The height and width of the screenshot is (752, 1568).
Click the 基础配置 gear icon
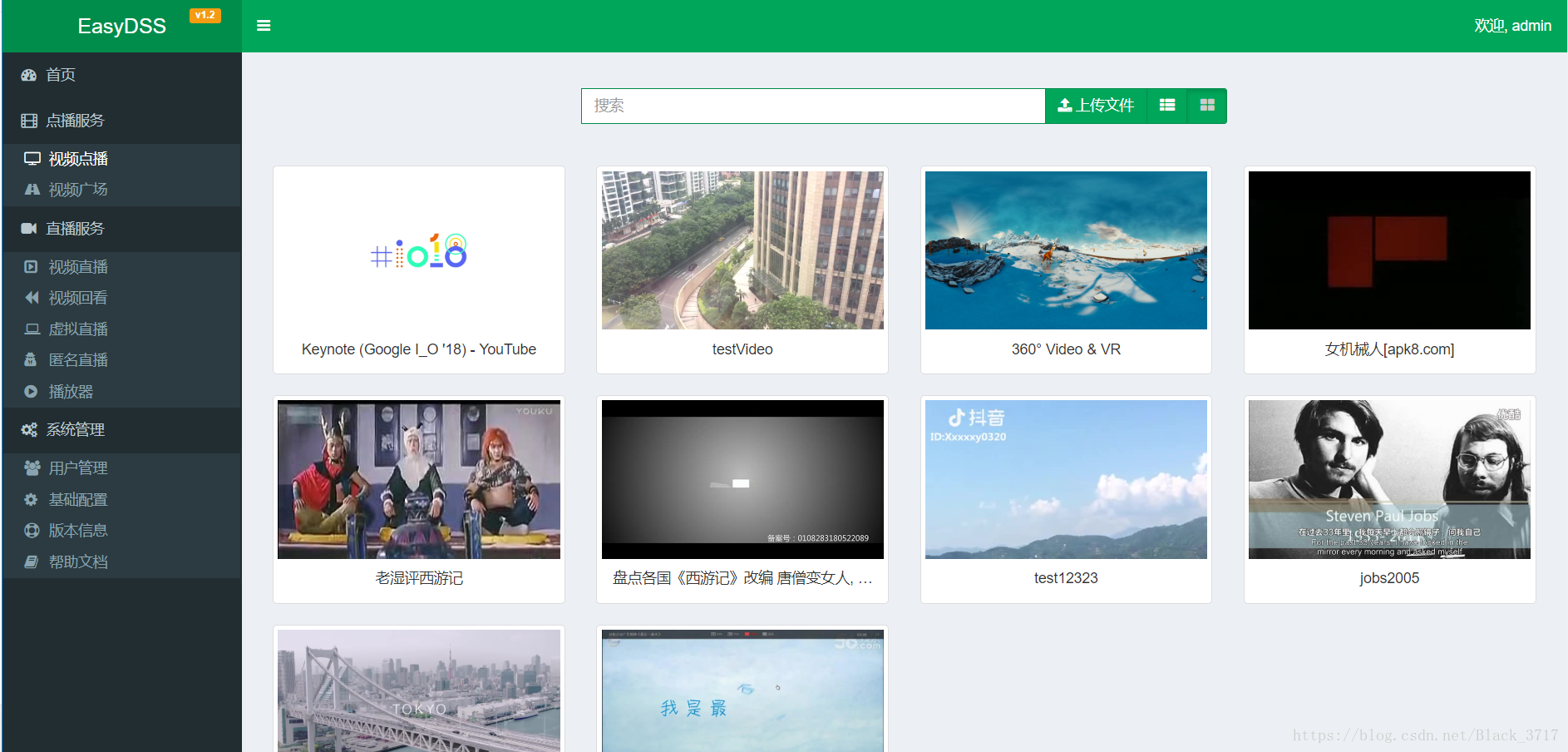click(x=31, y=499)
